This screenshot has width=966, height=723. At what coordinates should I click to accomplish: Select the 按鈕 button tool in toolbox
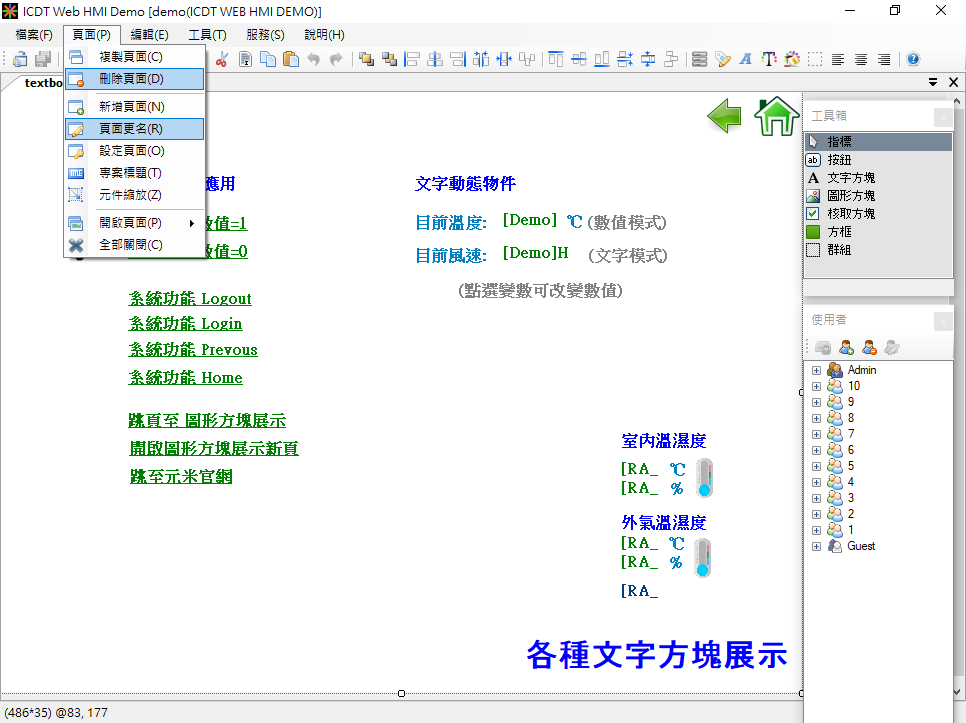(839, 160)
